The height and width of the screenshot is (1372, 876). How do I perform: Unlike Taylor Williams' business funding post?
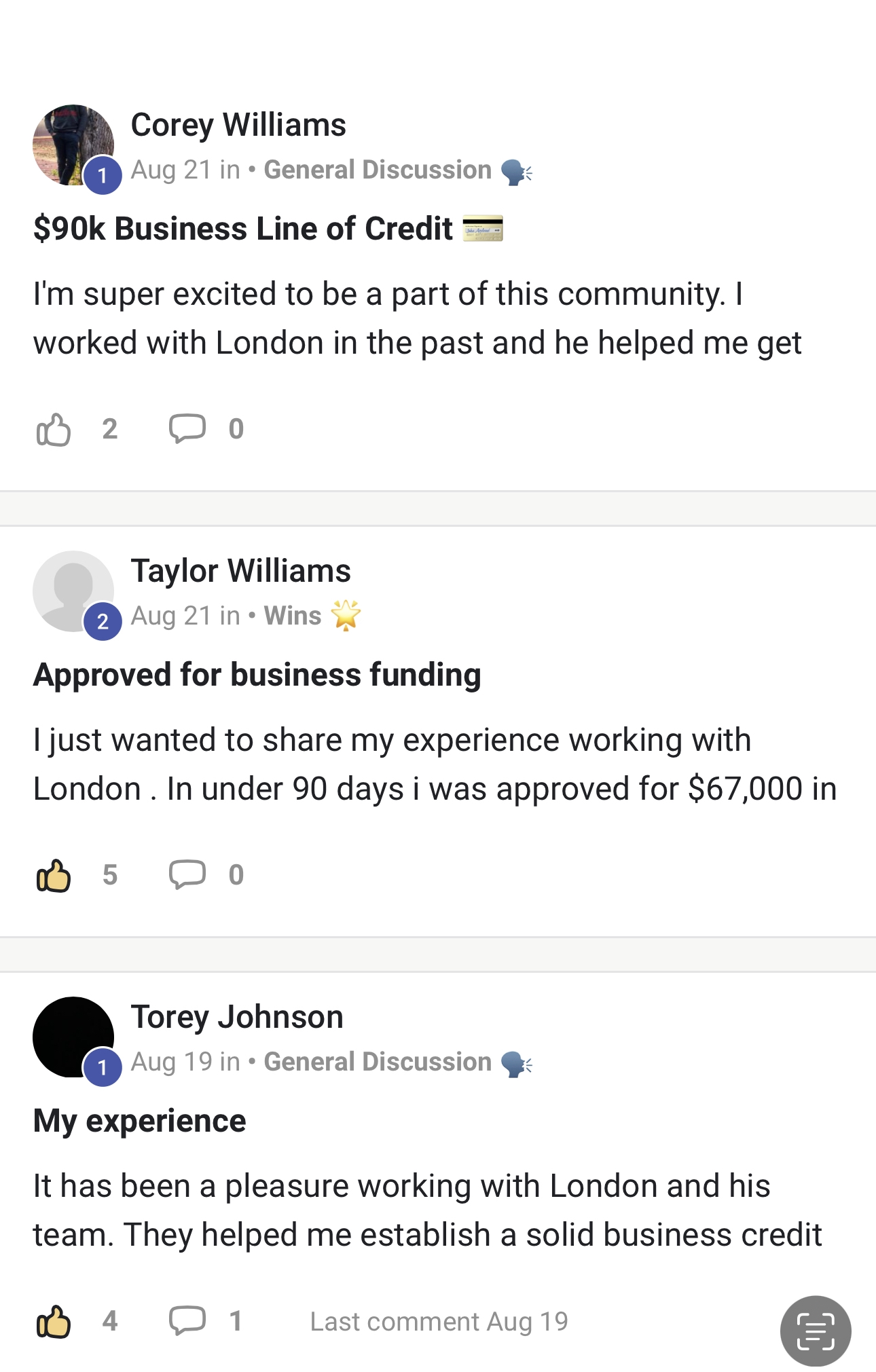click(x=53, y=875)
